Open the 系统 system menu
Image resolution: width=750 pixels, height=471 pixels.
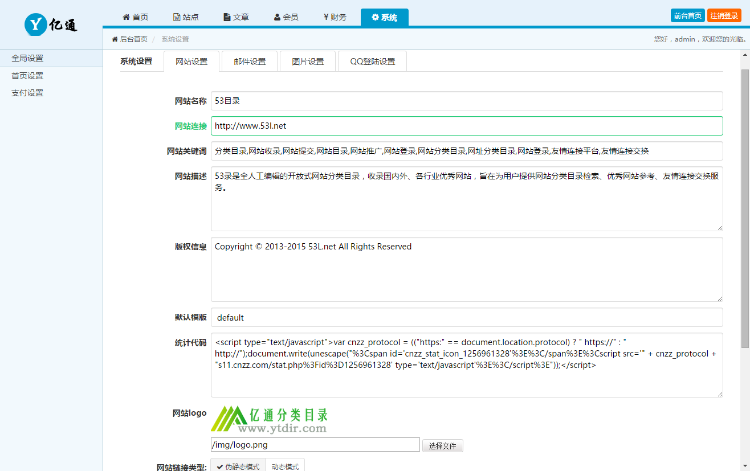click(385, 18)
